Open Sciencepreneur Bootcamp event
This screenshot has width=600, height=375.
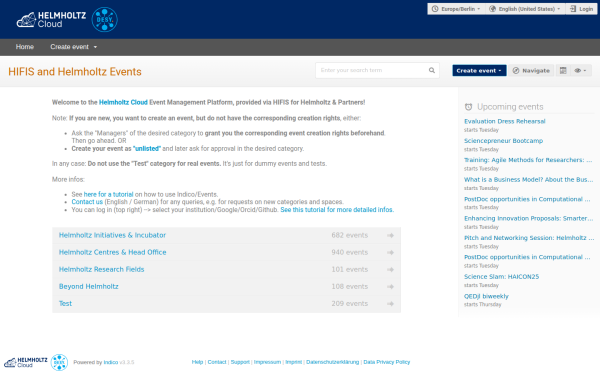pos(503,141)
